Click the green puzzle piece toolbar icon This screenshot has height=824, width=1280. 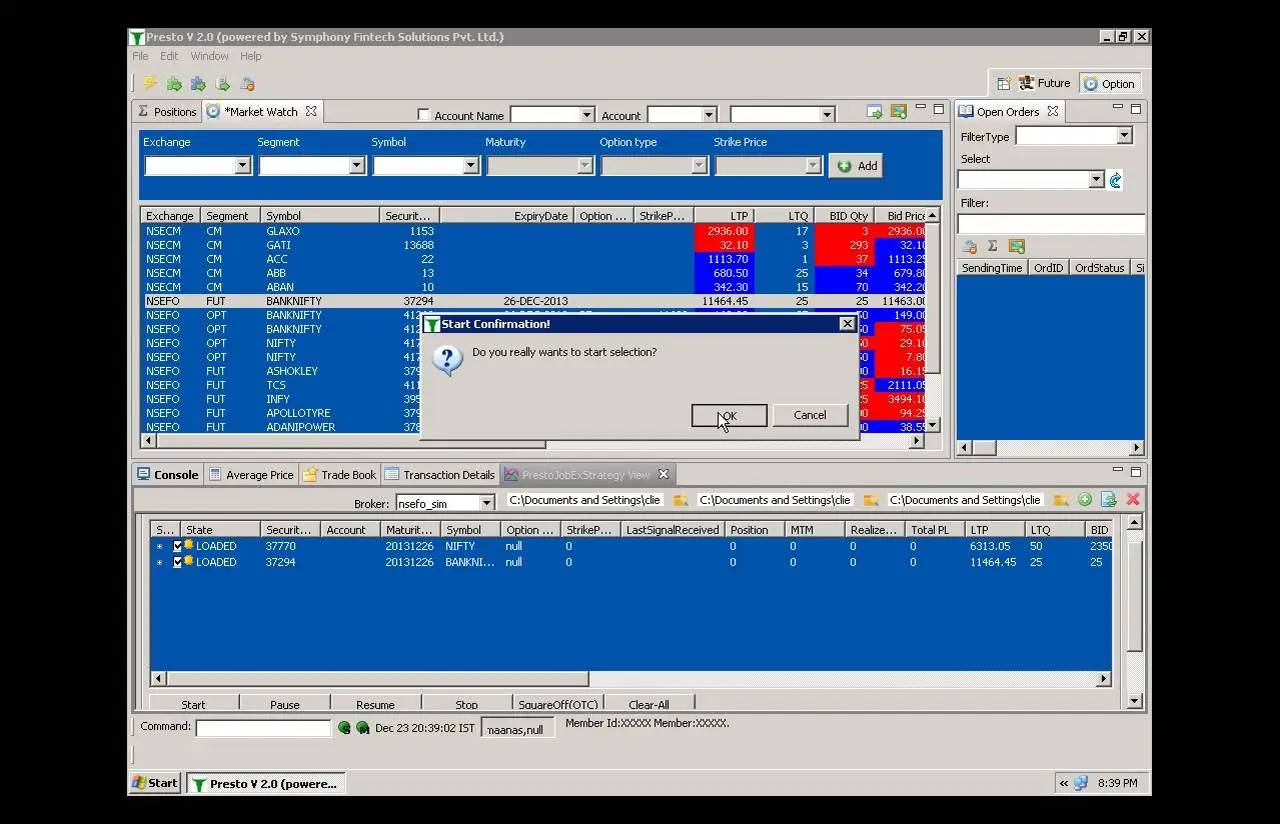coord(174,84)
